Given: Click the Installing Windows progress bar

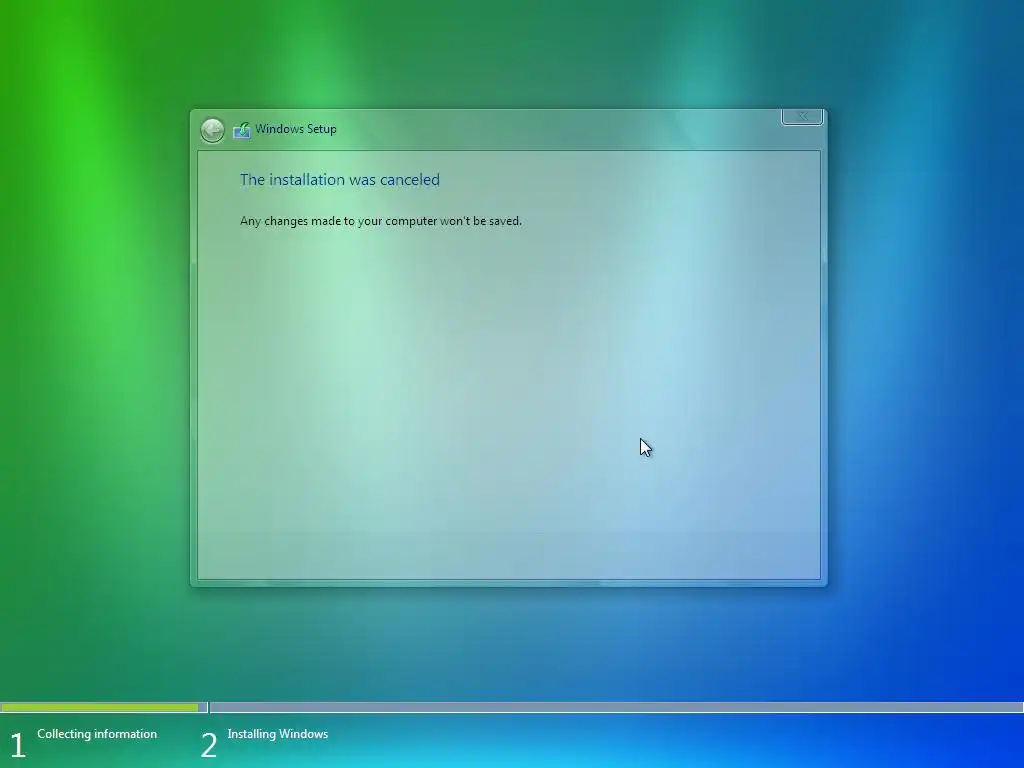Looking at the screenshot, I should tap(616, 707).
